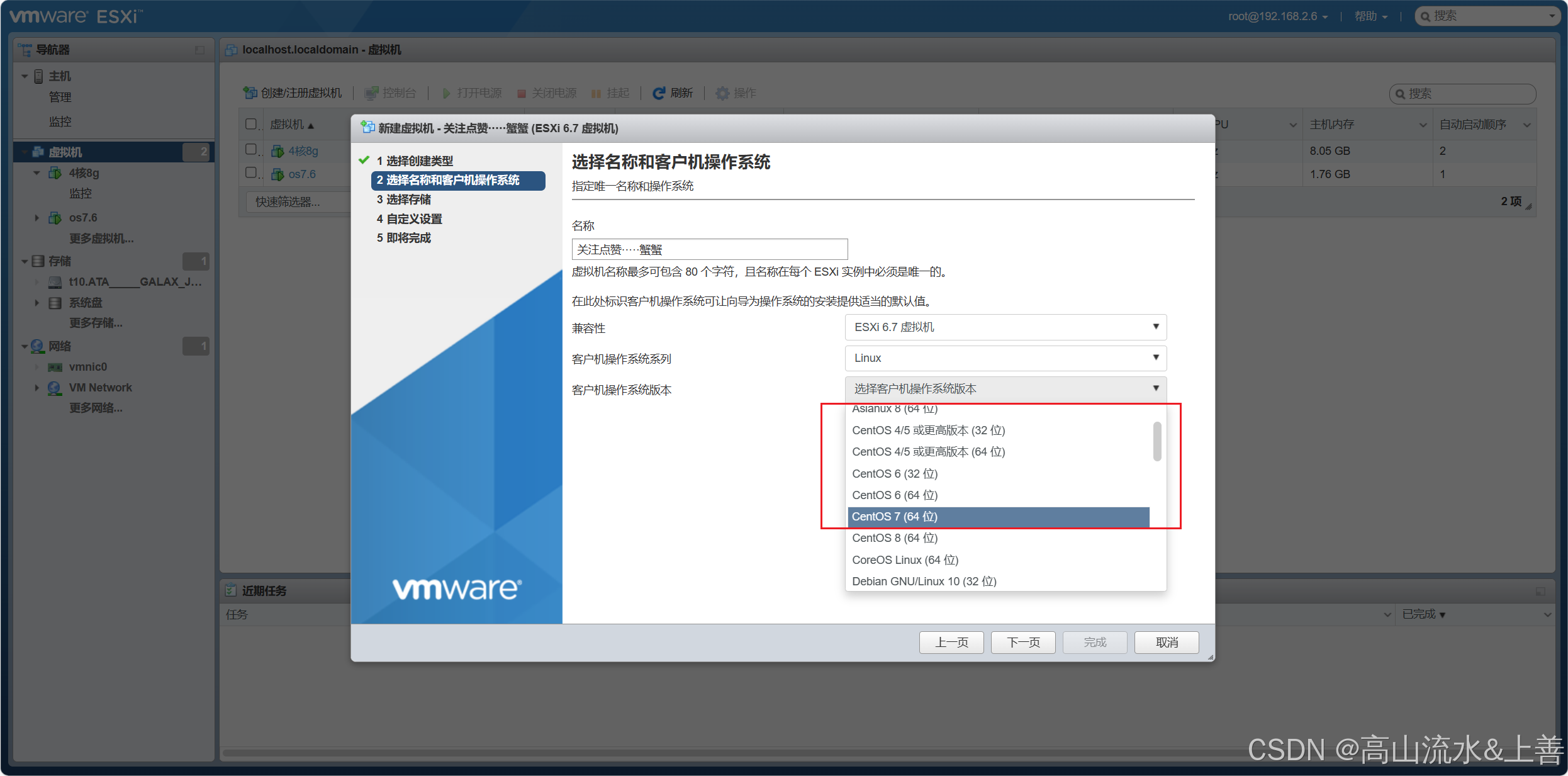The image size is (1568, 776).
Task: Select 监控 under host in navigator
Action: coord(60,121)
